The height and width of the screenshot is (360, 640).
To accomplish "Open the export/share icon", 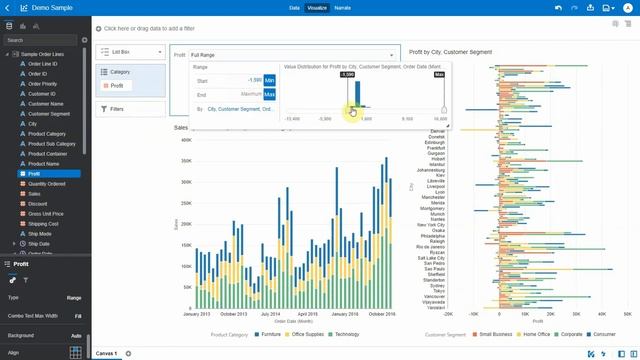I will click(x=590, y=8).
